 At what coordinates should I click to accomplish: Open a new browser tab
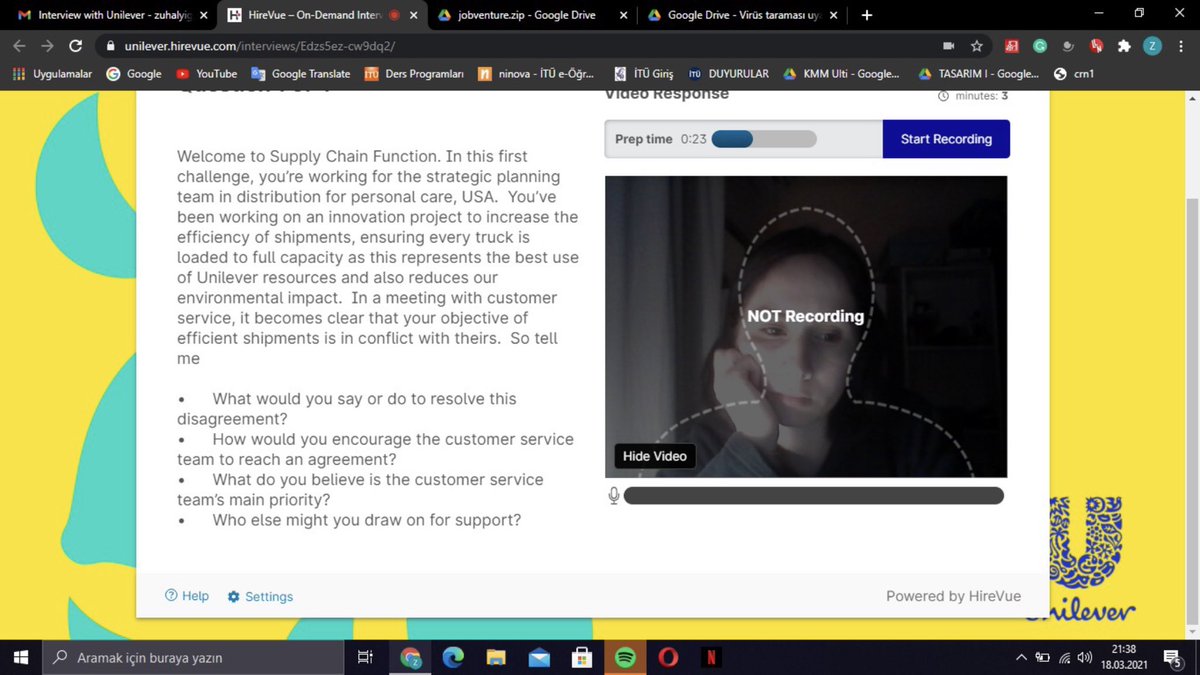coord(867,15)
